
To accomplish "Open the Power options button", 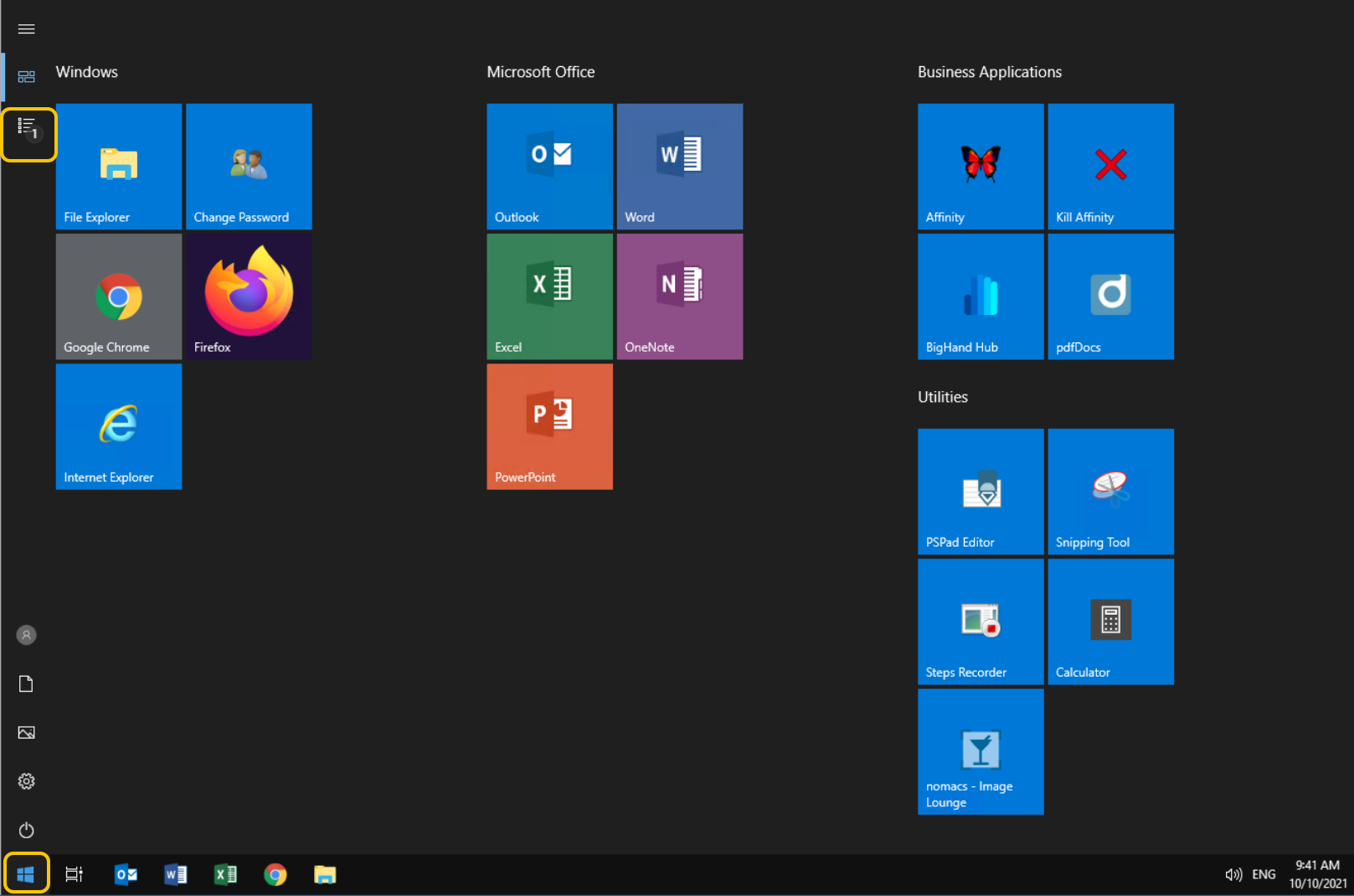I will click(27, 830).
